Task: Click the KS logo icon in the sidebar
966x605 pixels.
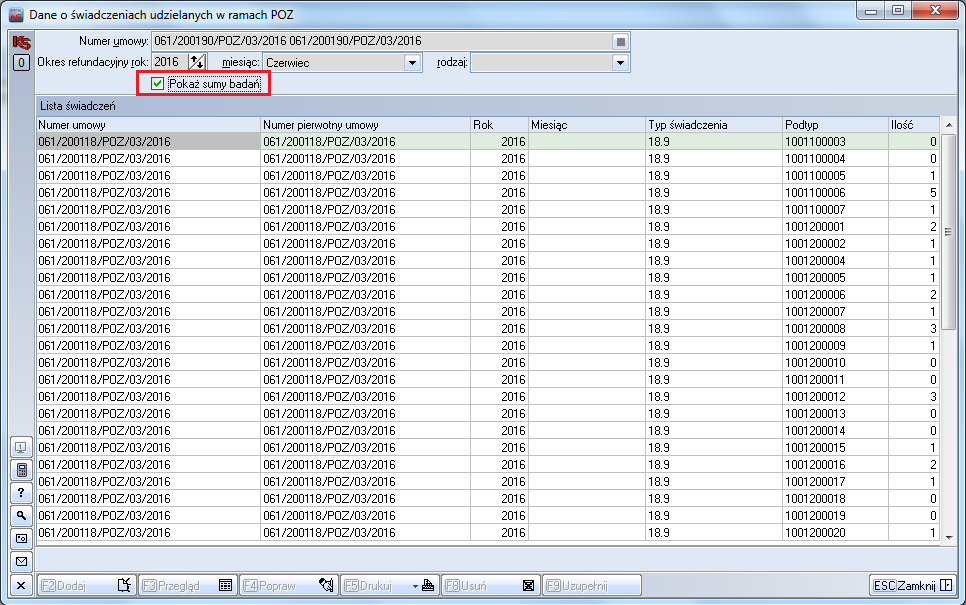Action: point(21,43)
